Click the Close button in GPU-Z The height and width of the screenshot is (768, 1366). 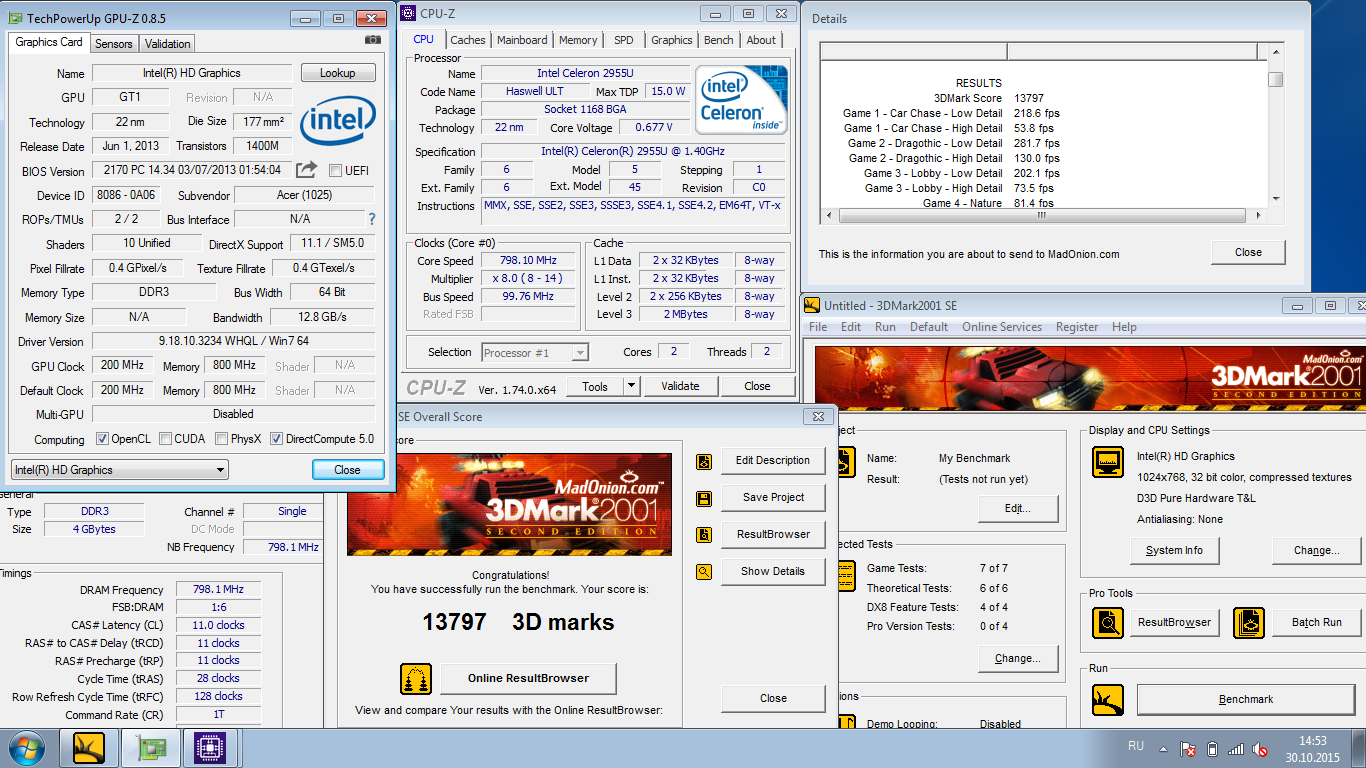click(x=347, y=470)
